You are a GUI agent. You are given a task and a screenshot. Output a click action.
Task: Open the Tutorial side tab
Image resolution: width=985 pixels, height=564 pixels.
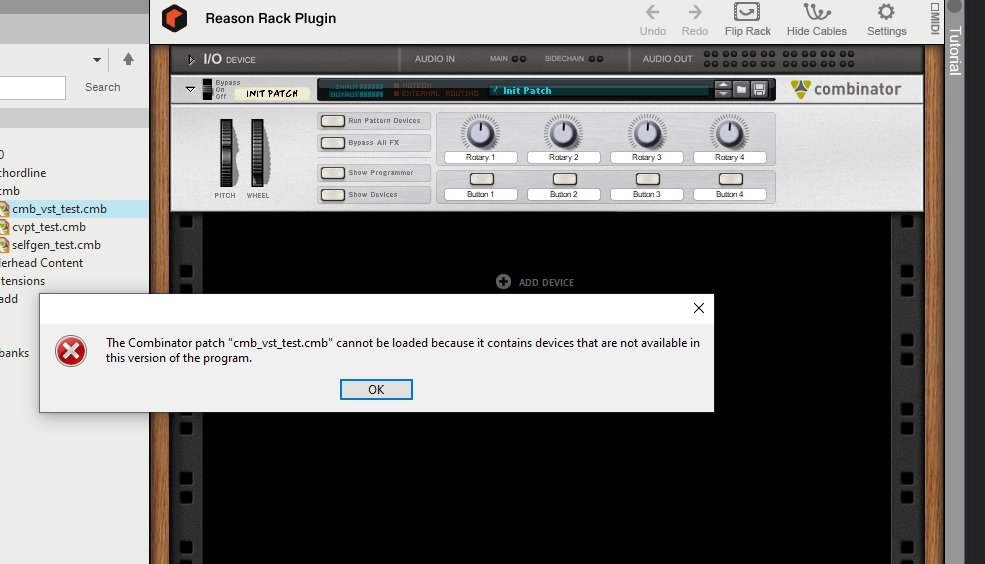[955, 50]
